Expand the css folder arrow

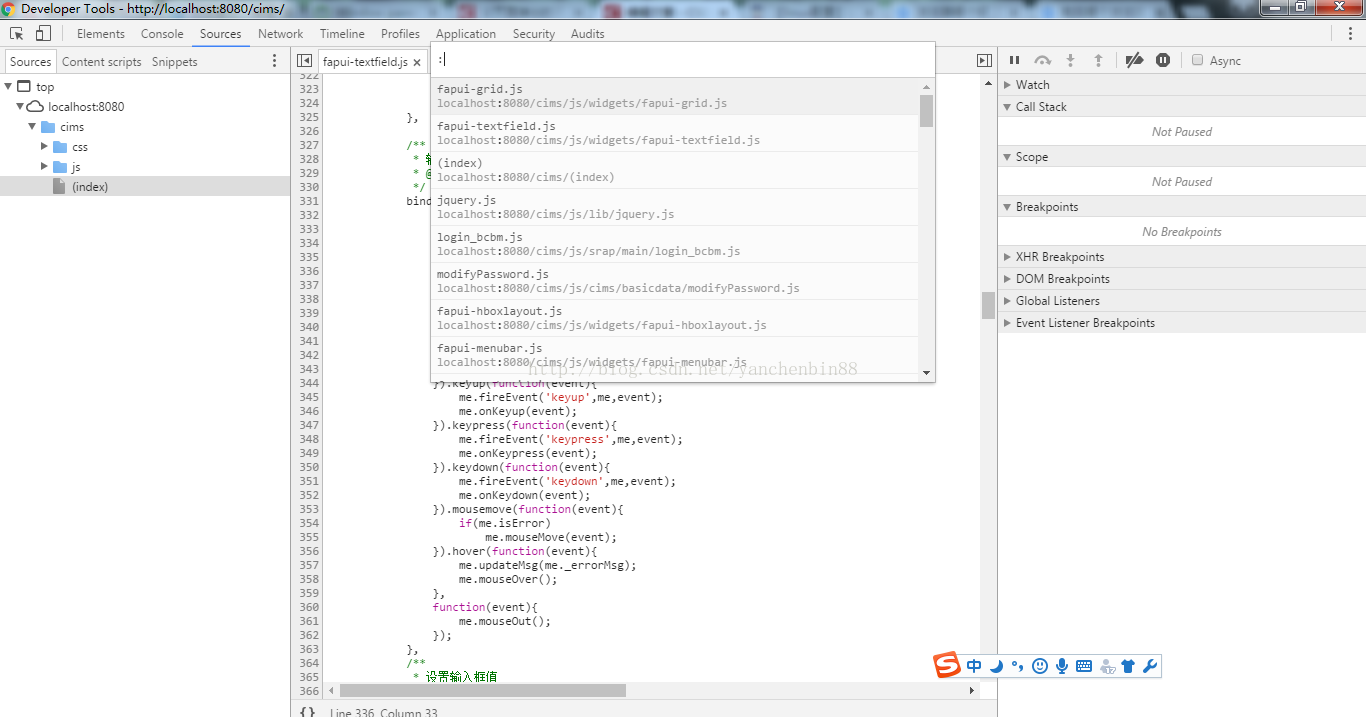click(44, 147)
